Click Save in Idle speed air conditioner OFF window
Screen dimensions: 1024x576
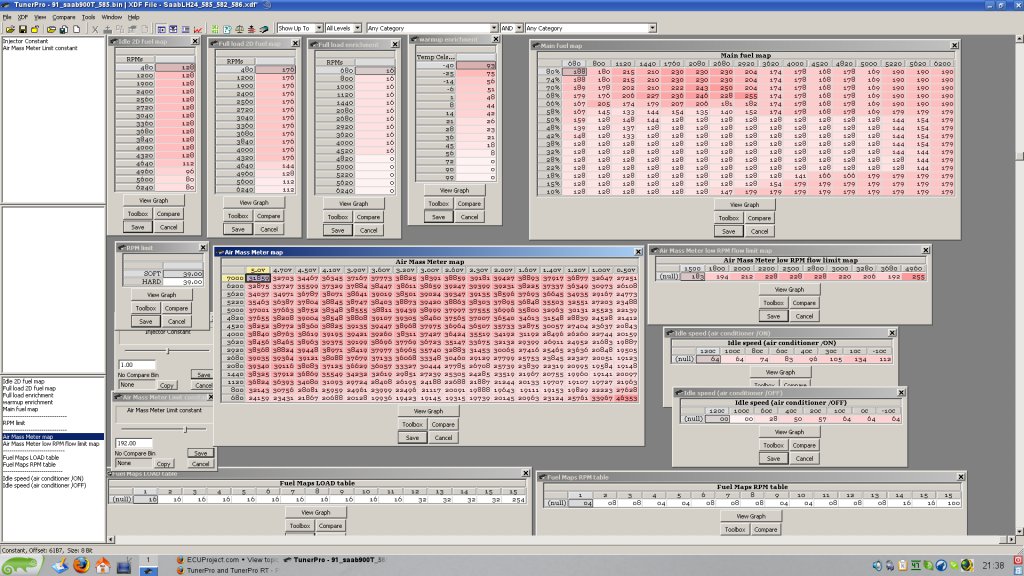pyautogui.click(x=773, y=458)
